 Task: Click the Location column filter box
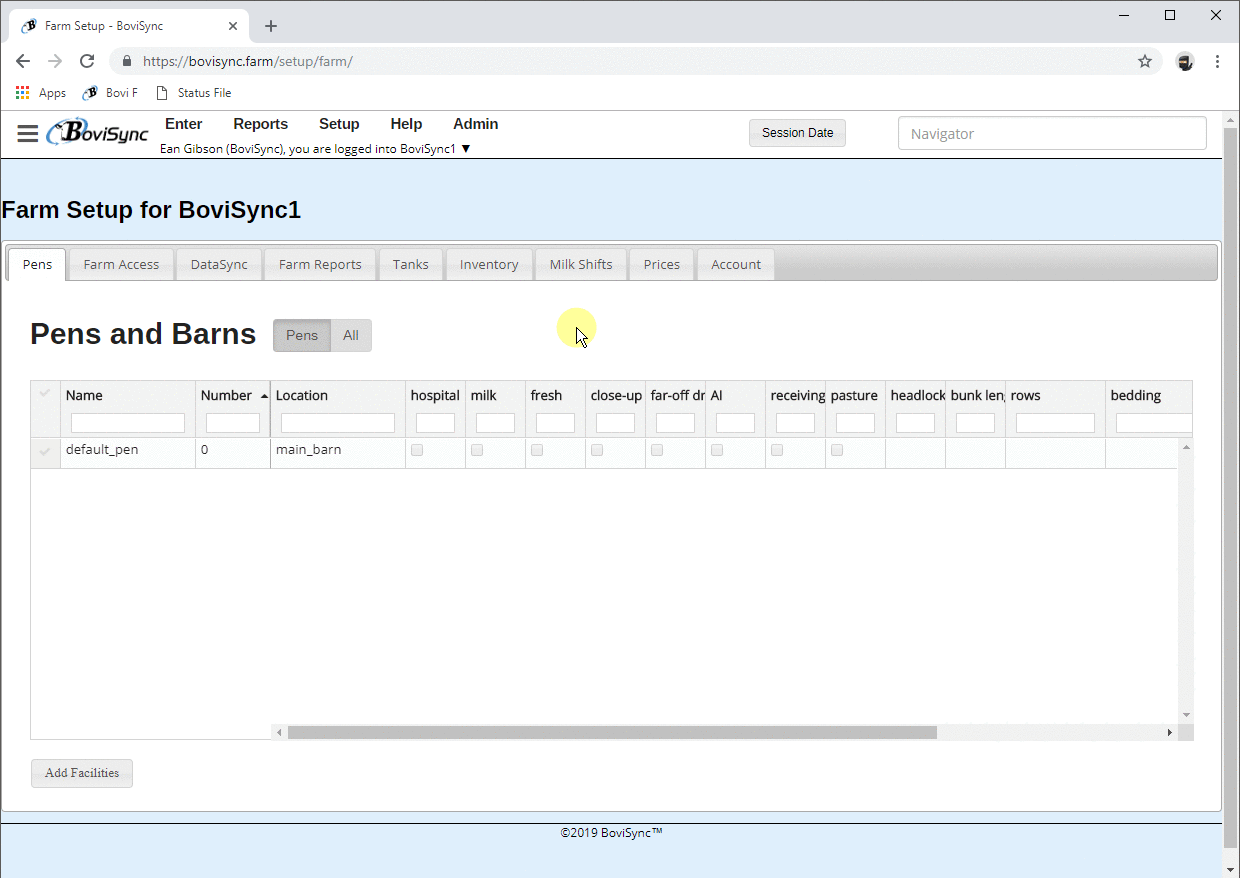(x=338, y=423)
